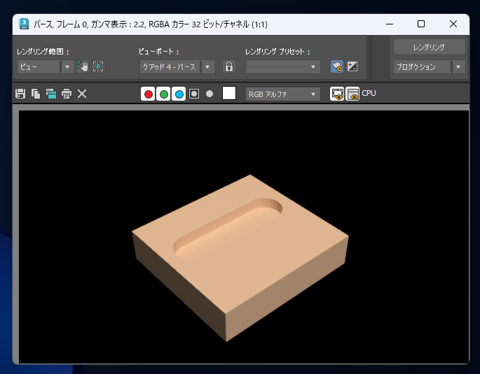480x374 pixels.
Task: Open the クアッド 4 - パース viewport dropdown
Action: point(177,67)
